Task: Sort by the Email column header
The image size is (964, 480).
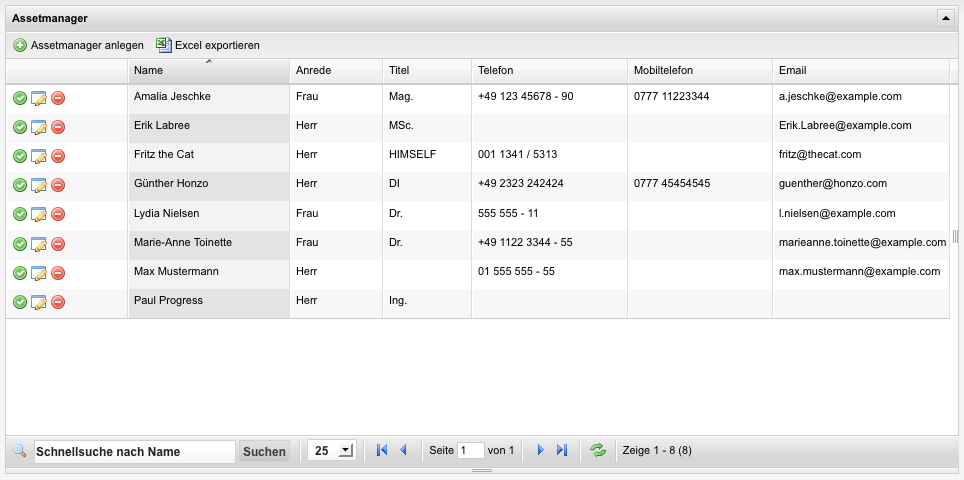Action: [861, 71]
